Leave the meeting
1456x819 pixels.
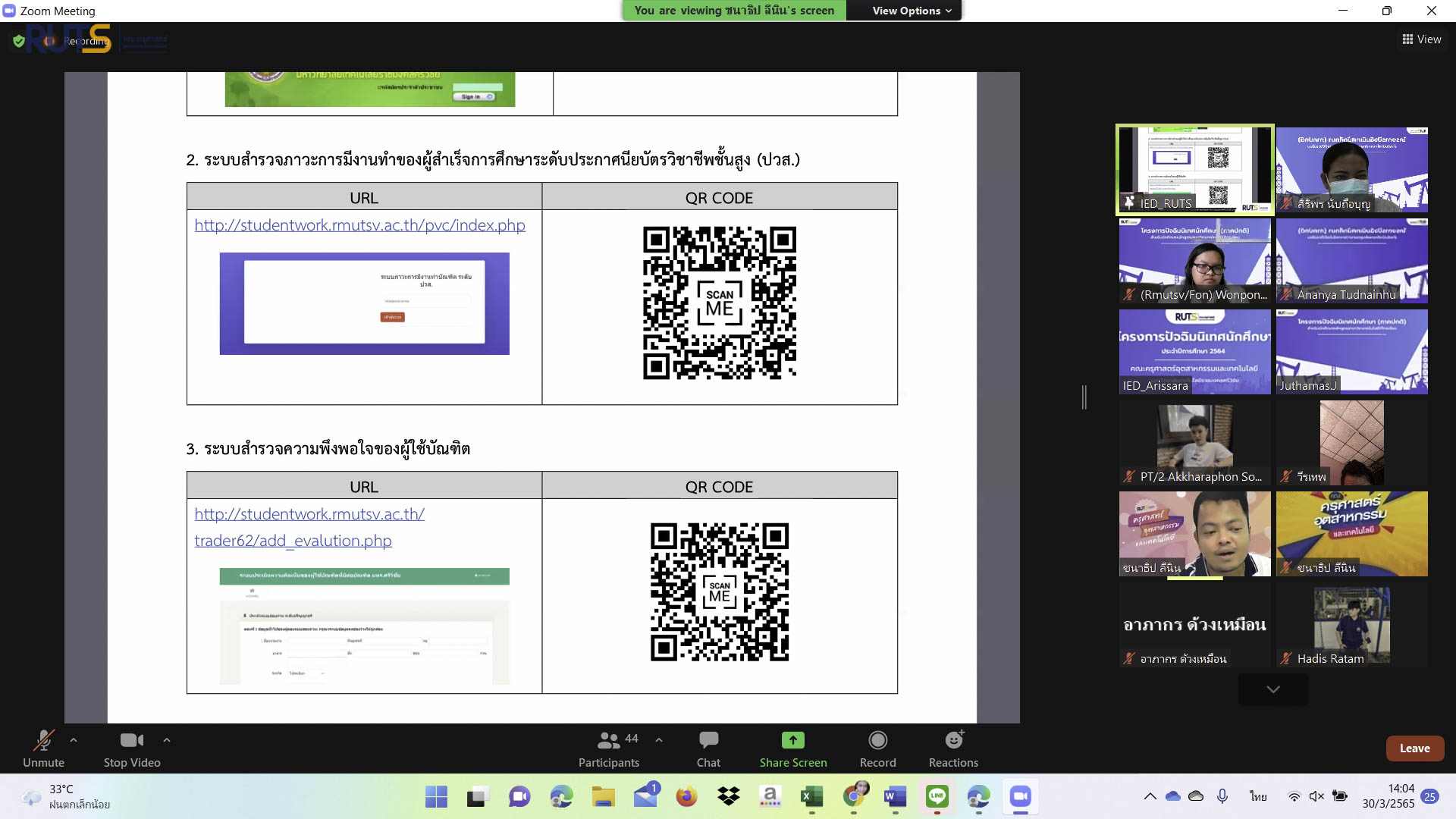(1414, 748)
